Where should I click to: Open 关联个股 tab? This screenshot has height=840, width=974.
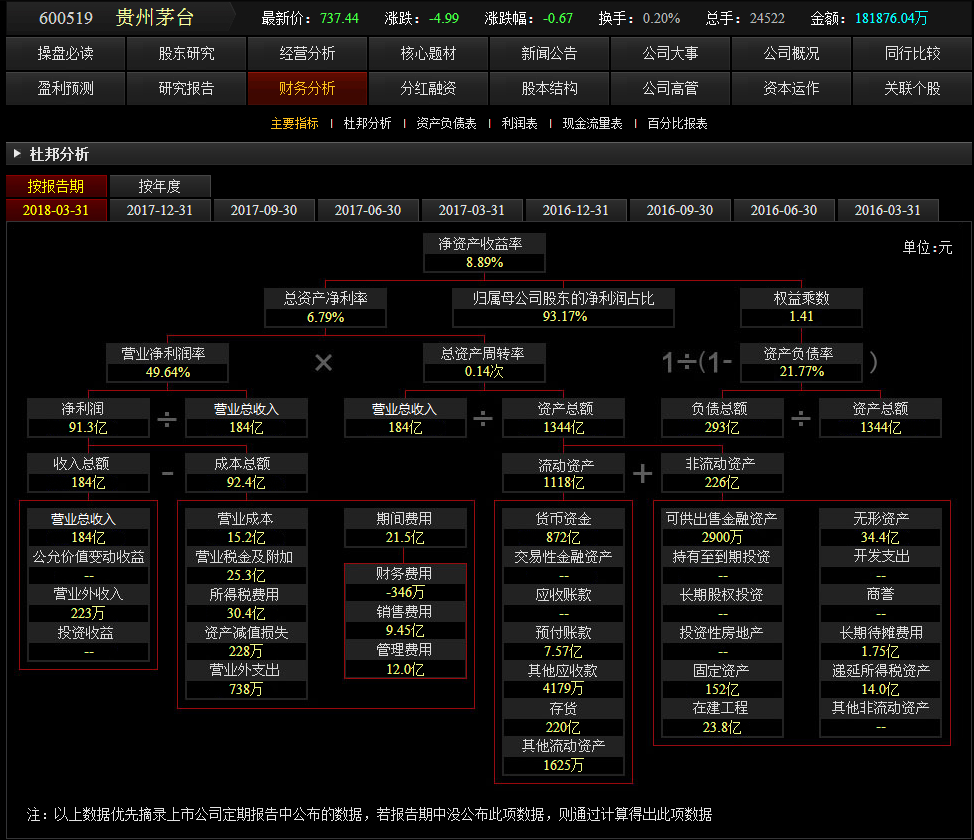click(x=913, y=88)
